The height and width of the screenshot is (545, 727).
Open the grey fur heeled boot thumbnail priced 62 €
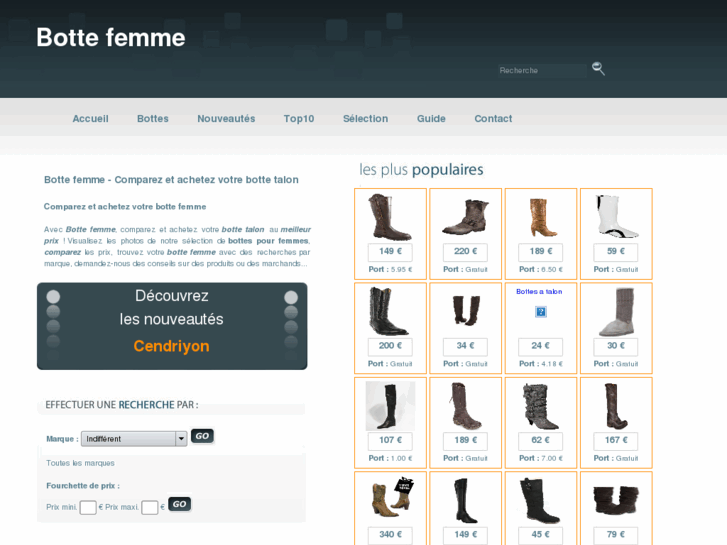541,406
